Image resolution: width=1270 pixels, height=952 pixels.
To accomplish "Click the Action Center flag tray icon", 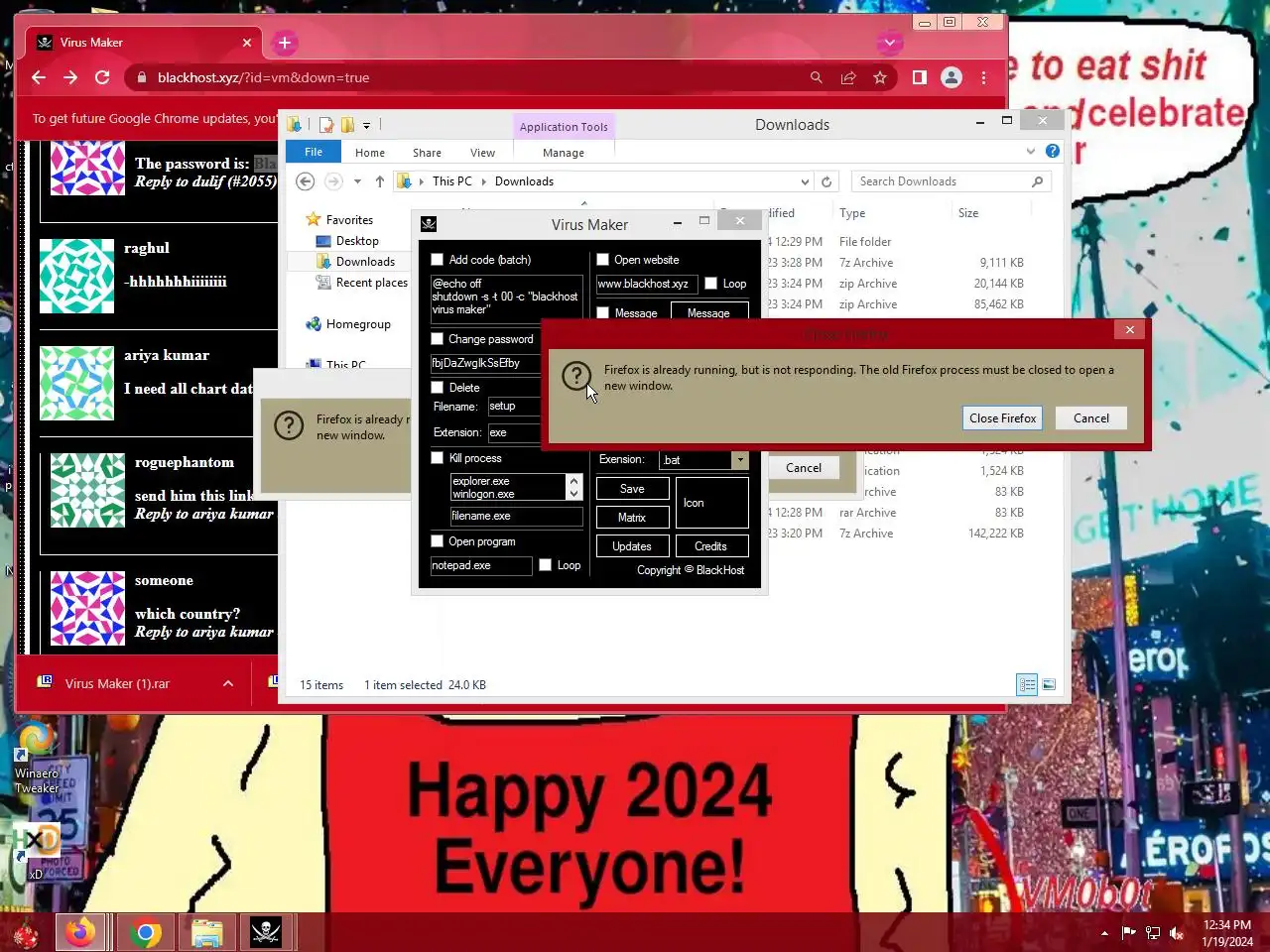I will [1129, 933].
